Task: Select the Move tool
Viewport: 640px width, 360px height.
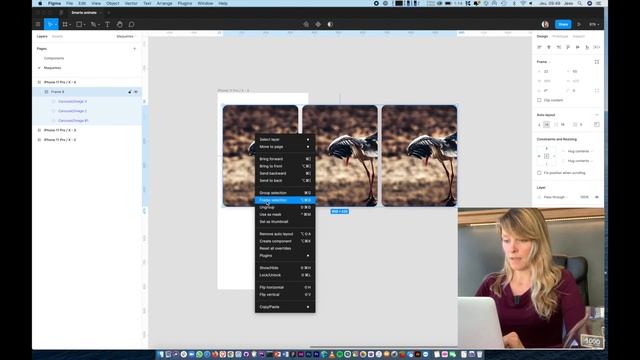Action: pyautogui.click(x=50, y=24)
